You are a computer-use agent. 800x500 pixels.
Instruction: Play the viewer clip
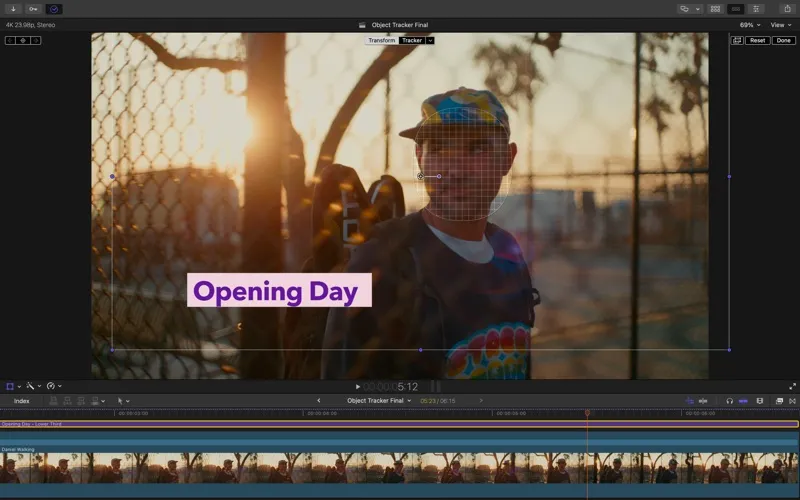tap(358, 387)
